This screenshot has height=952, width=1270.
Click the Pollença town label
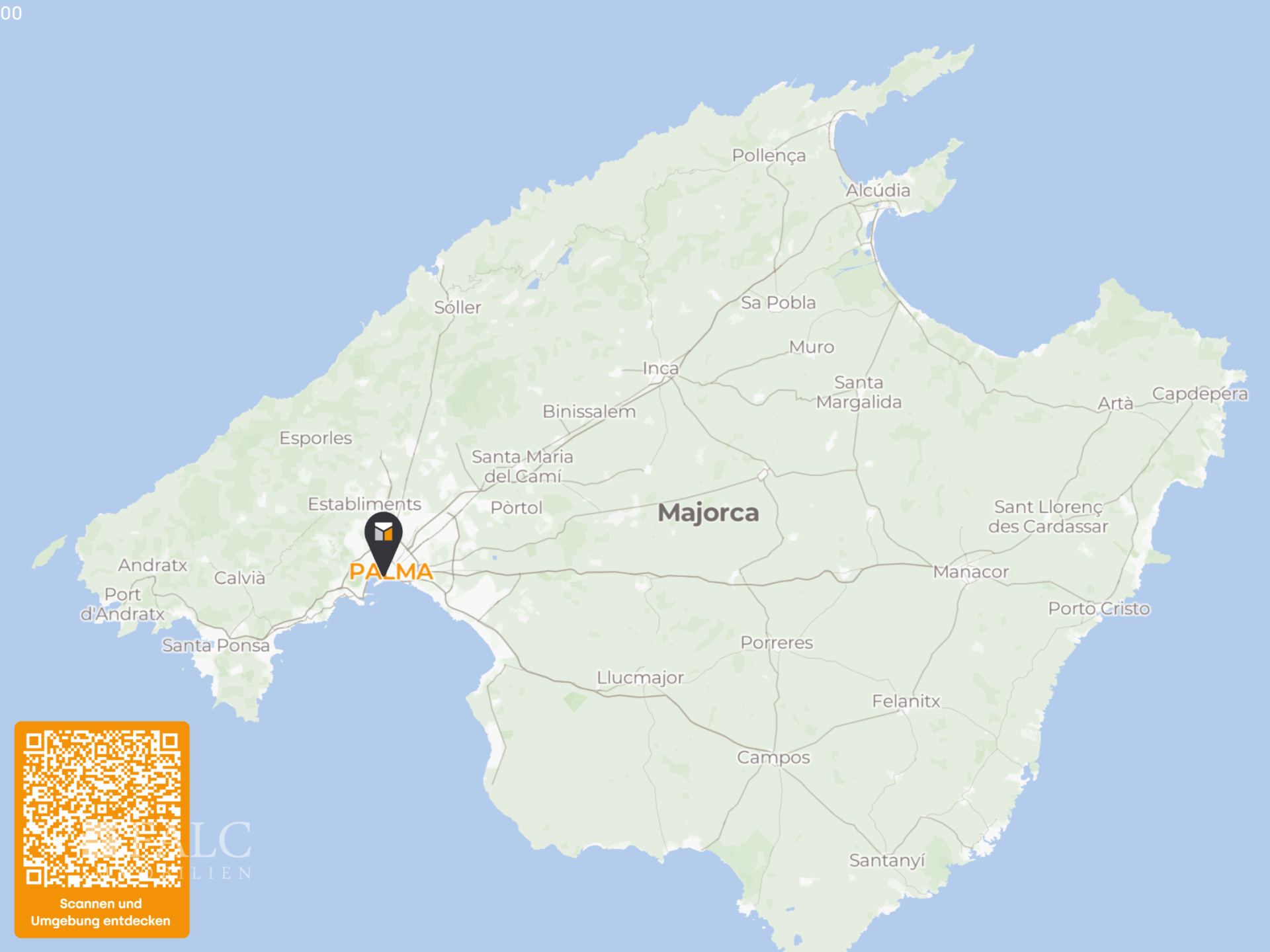click(769, 156)
